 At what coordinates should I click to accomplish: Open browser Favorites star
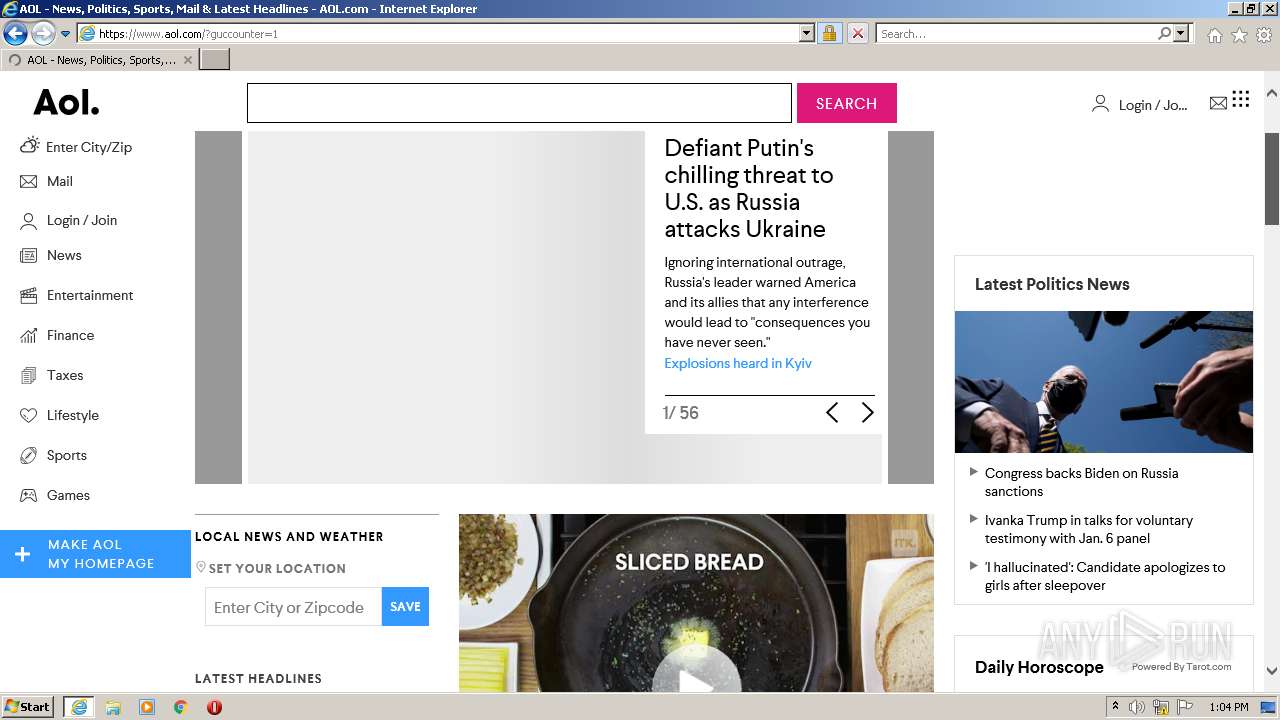(x=1239, y=34)
